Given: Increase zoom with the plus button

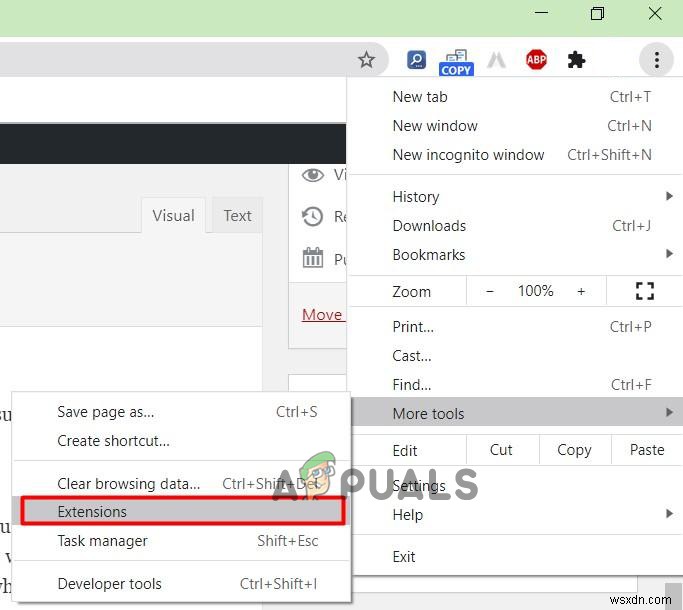Looking at the screenshot, I should [581, 291].
